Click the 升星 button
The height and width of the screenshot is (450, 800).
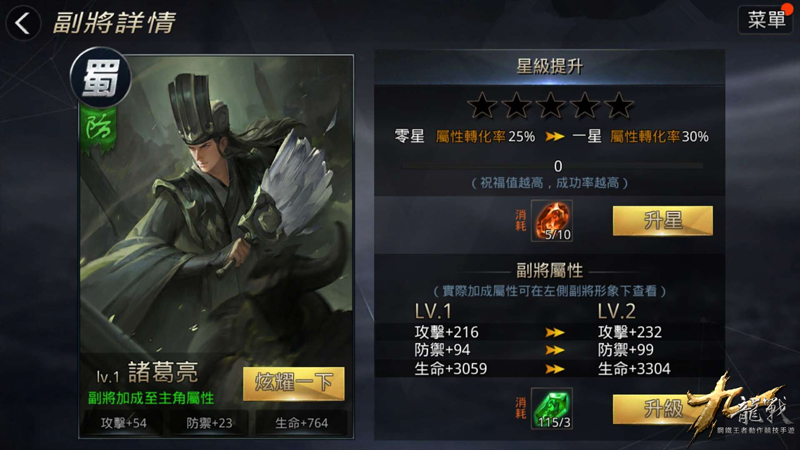point(662,221)
